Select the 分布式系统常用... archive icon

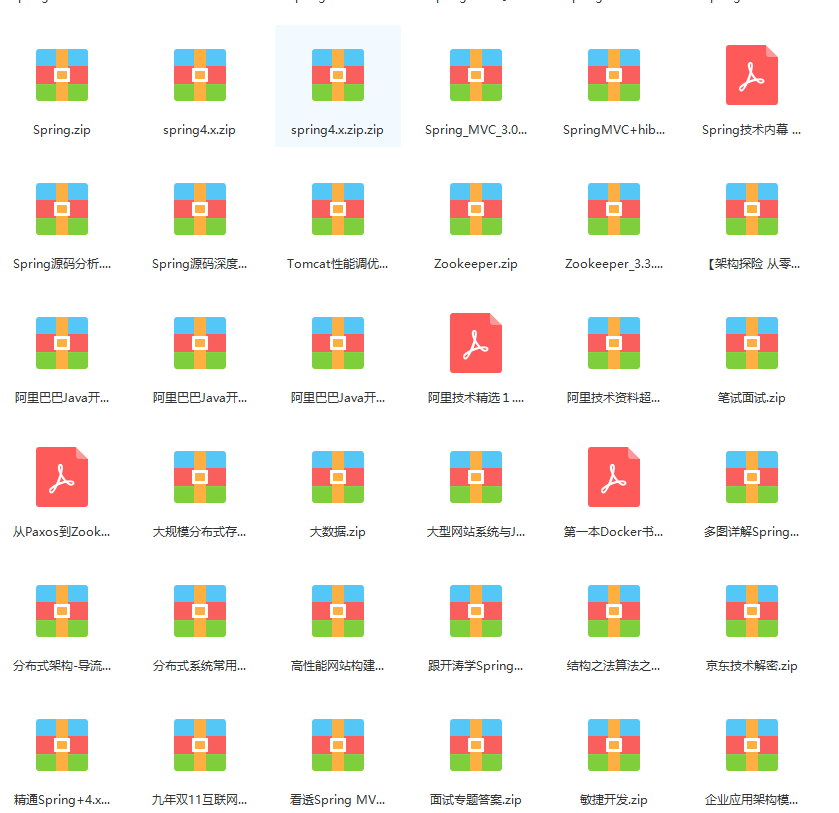click(200, 611)
